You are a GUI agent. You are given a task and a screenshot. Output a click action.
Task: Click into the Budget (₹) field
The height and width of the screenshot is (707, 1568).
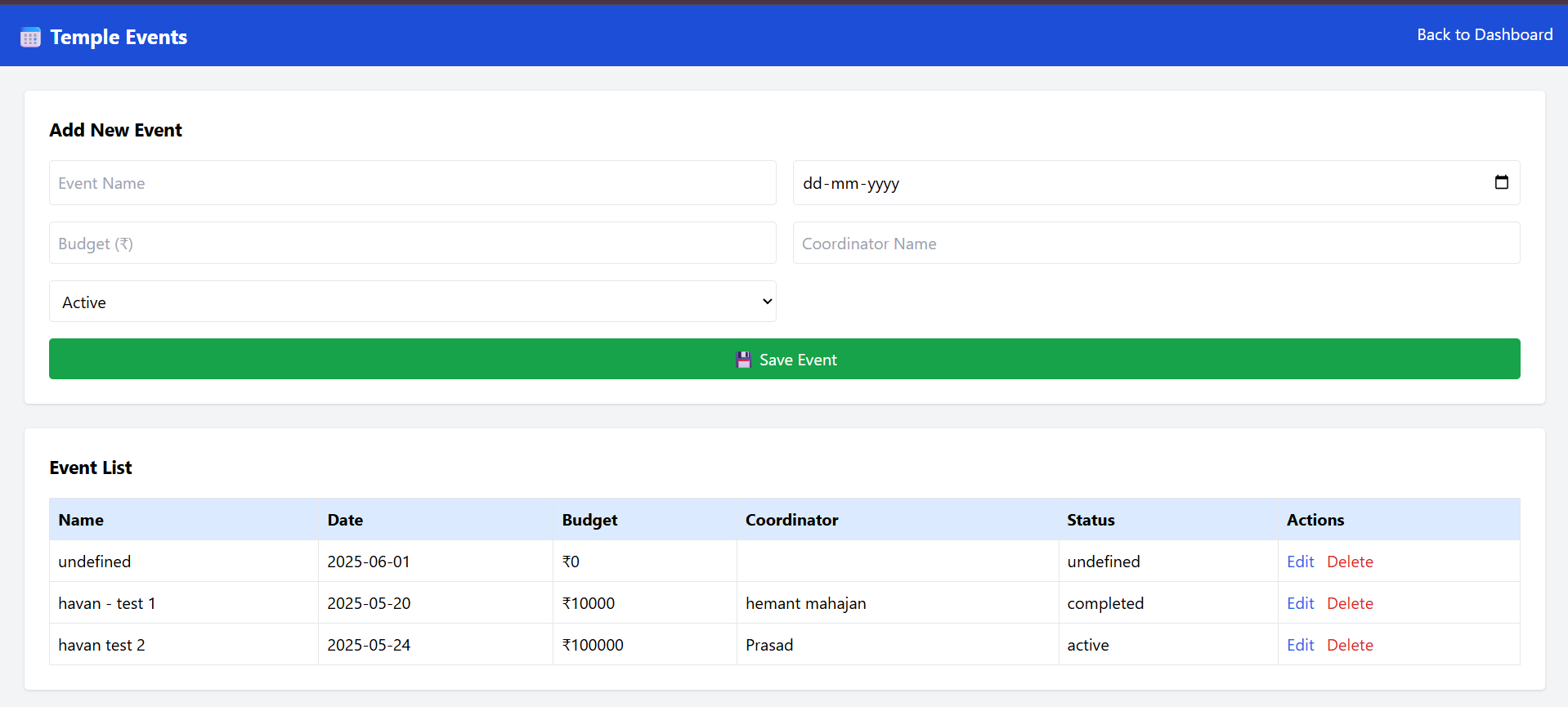[412, 244]
